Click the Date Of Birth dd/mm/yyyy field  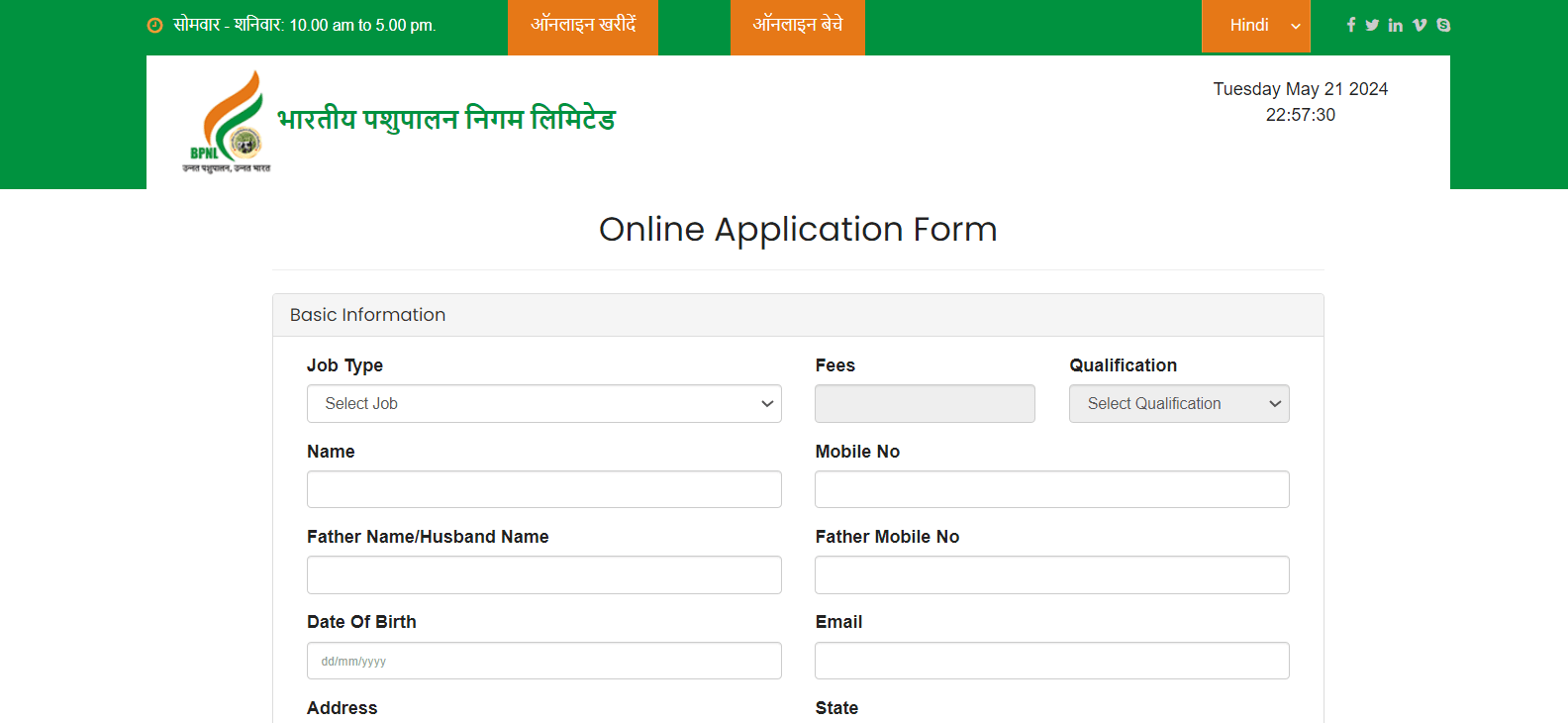tap(544, 661)
